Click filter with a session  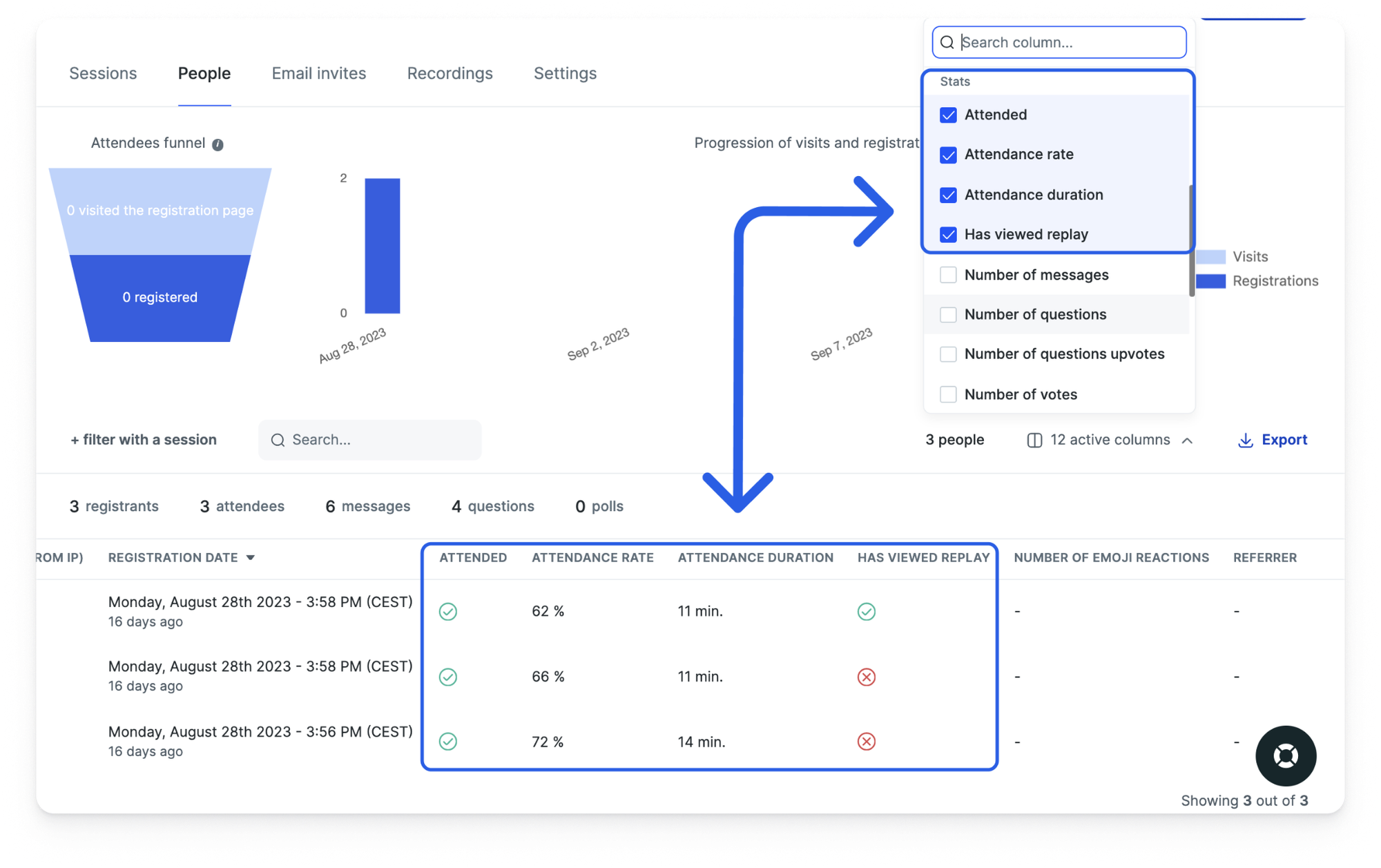[143, 440]
